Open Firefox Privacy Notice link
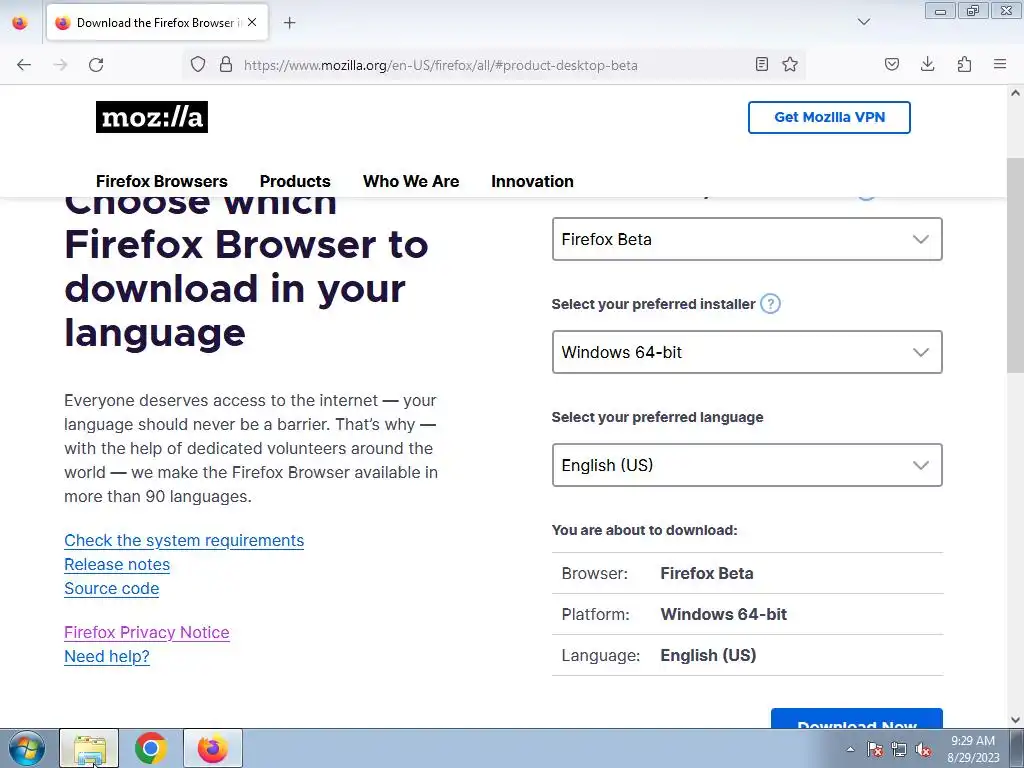The height and width of the screenshot is (768, 1024). [147, 632]
